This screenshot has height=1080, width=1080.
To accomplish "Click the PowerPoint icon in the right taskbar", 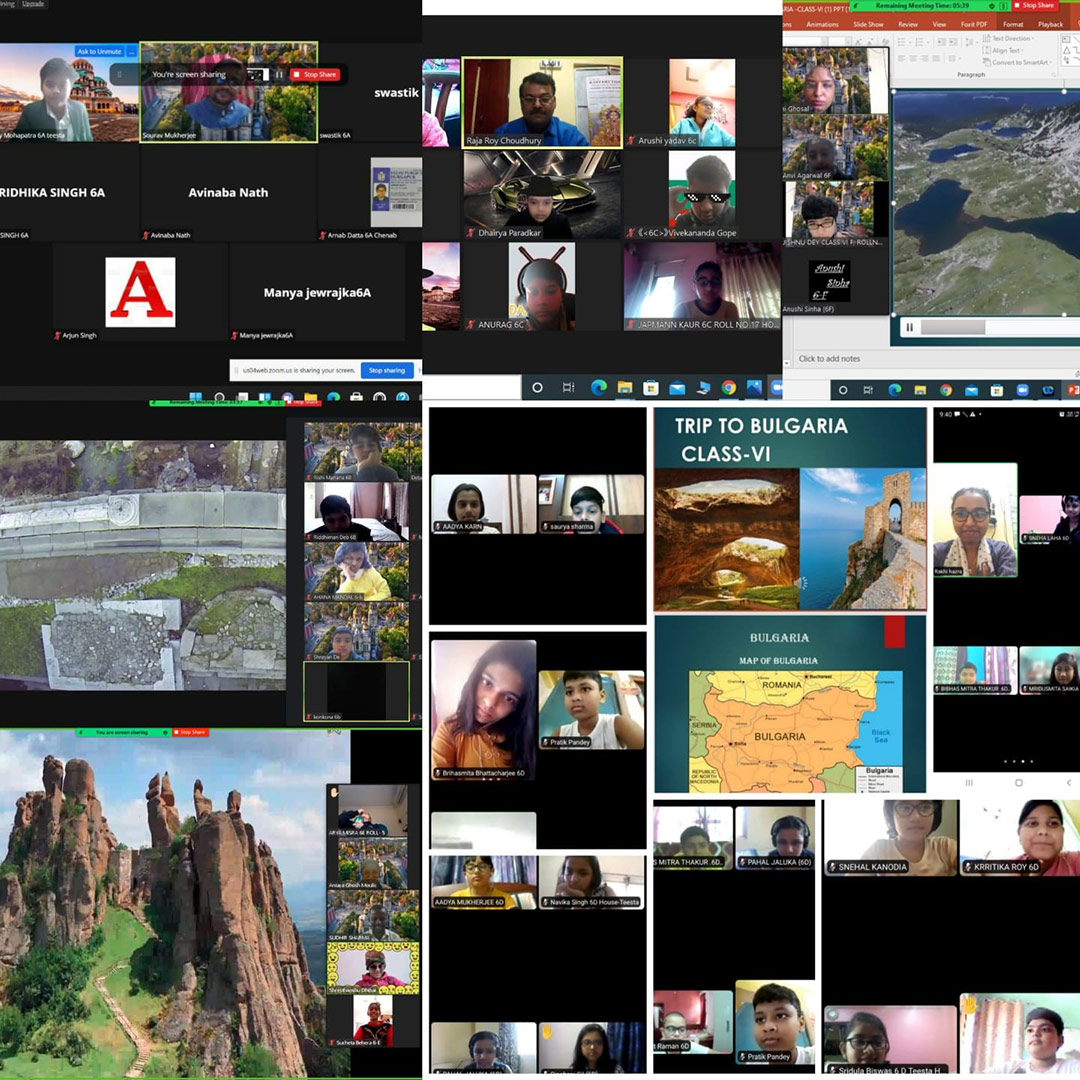I will coord(1073,390).
